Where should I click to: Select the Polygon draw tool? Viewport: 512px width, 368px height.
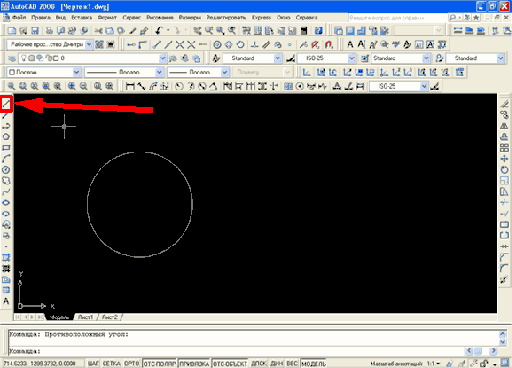pyautogui.click(x=6, y=137)
